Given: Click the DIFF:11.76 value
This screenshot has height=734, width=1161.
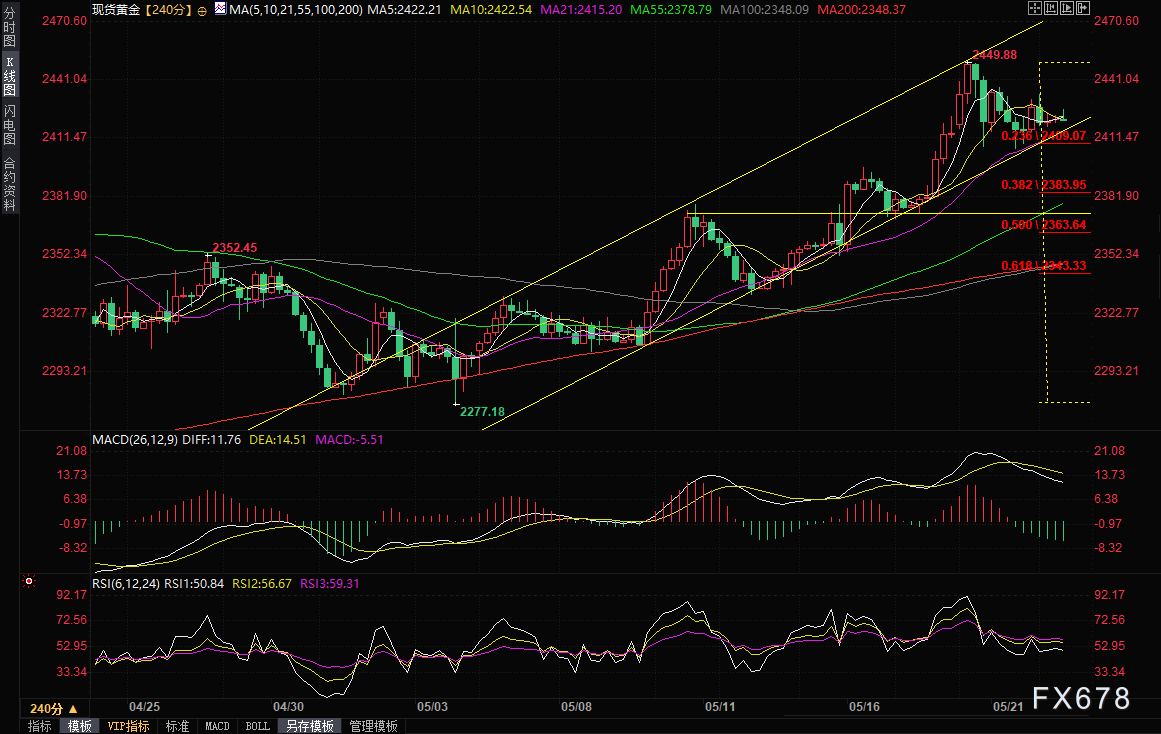Looking at the screenshot, I should pyautogui.click(x=212, y=439).
